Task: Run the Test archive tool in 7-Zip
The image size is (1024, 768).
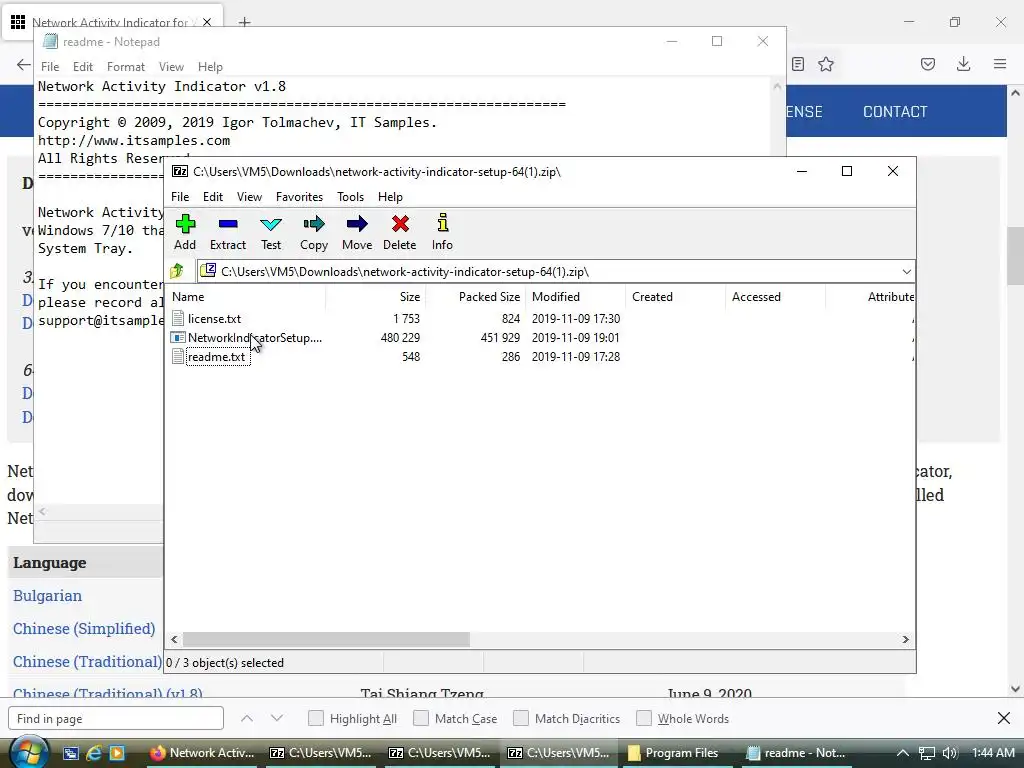Action: click(270, 232)
